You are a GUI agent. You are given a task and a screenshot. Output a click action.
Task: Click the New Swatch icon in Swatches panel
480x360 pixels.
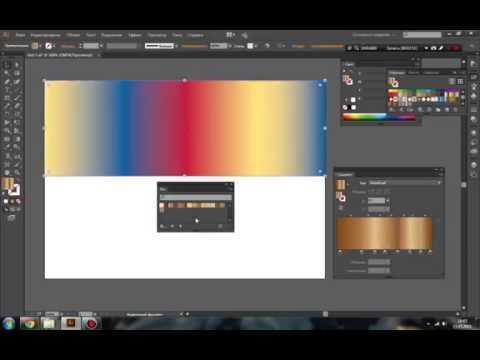(447, 110)
